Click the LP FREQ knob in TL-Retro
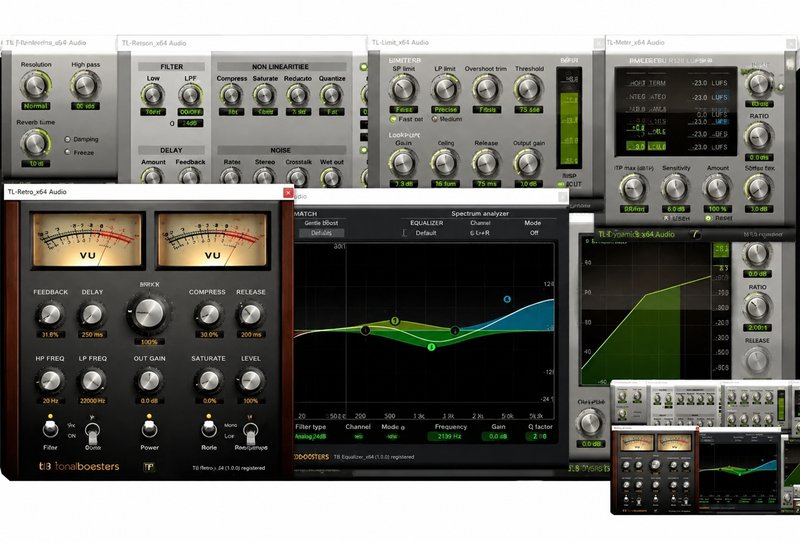This screenshot has width=800, height=542. tap(92, 381)
